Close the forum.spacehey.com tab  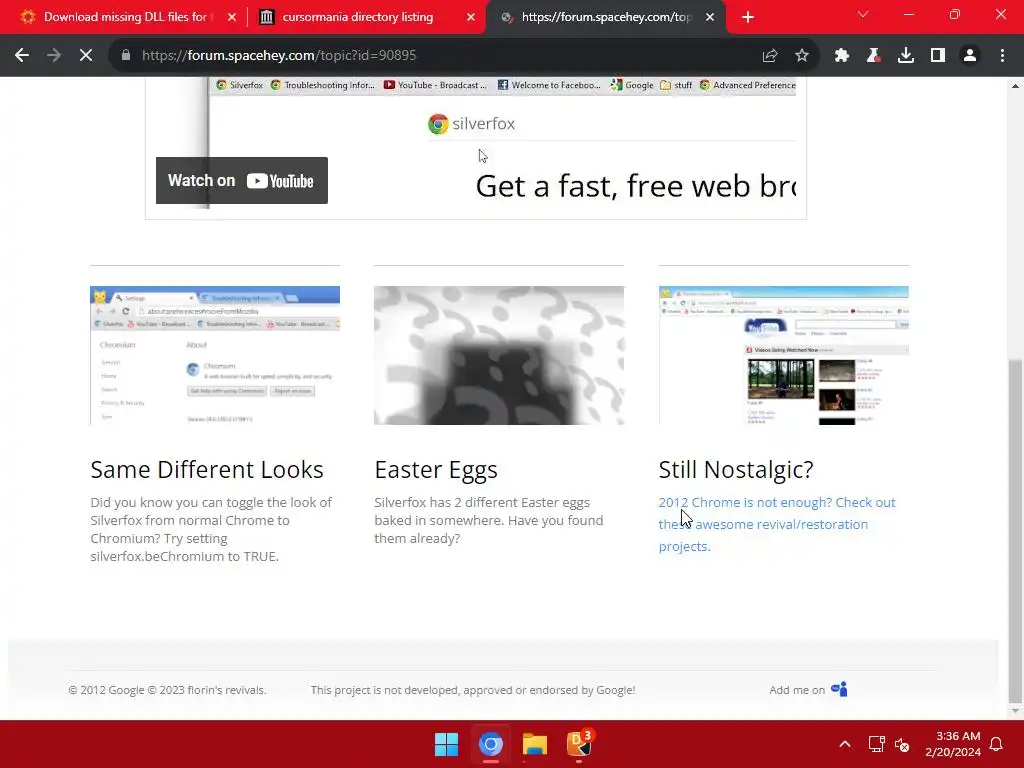tap(710, 17)
